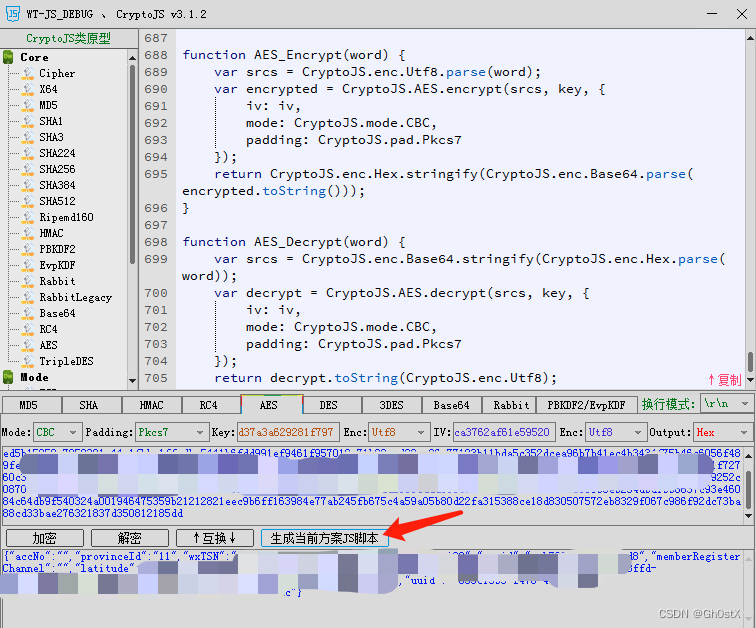756x628 pixels.
Task: Open the line break mode \r\n dropdown
Action: pos(727,404)
